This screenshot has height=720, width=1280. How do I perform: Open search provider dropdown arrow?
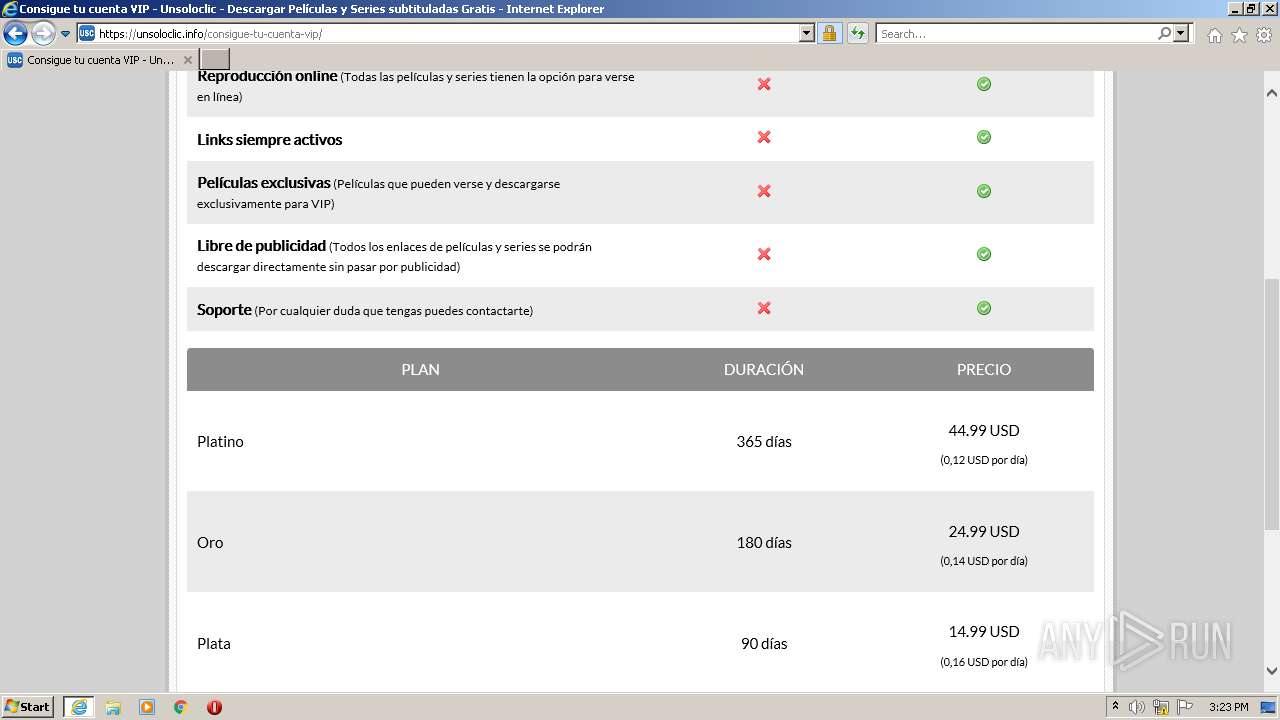1181,33
